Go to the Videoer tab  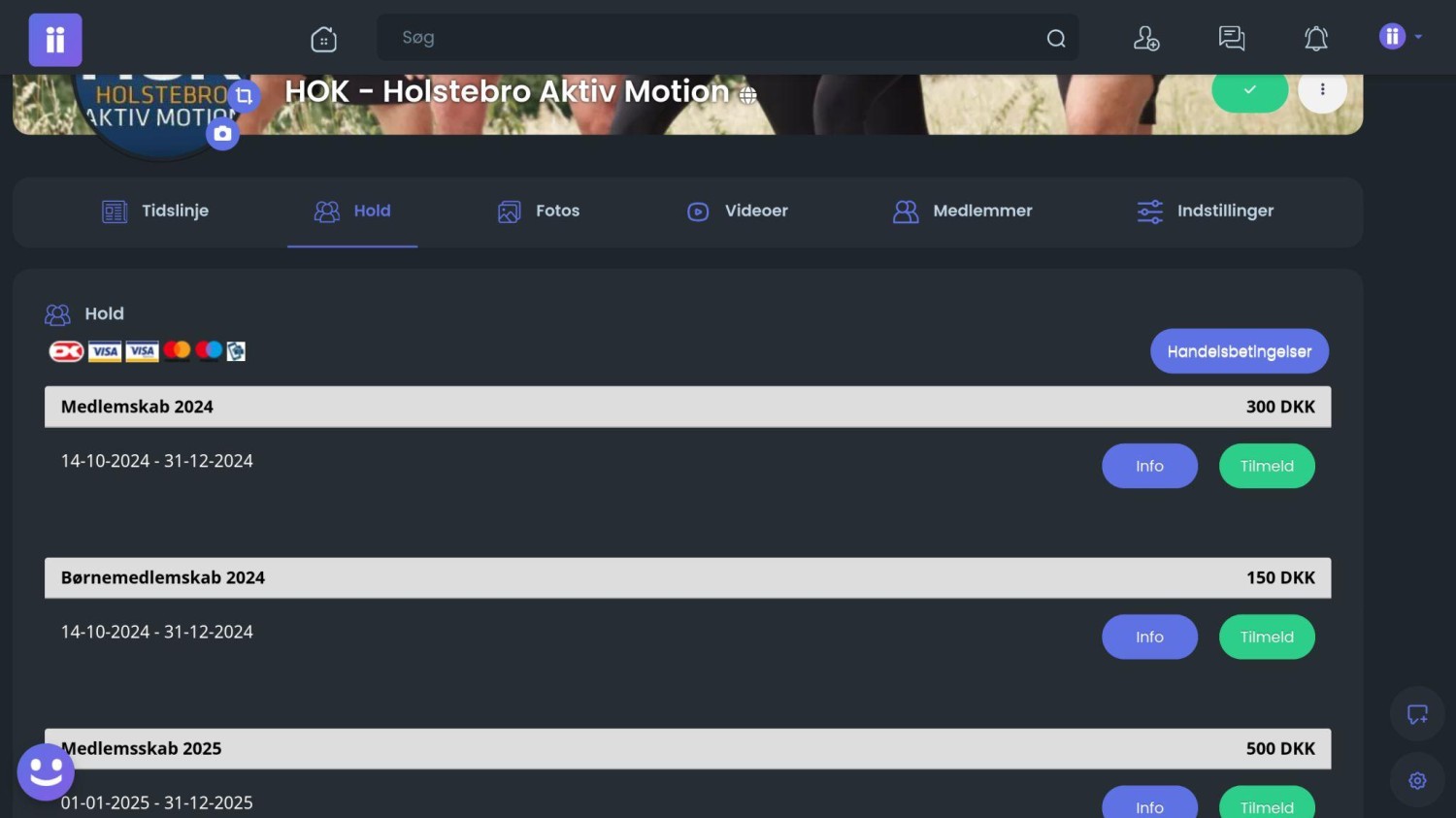737,211
